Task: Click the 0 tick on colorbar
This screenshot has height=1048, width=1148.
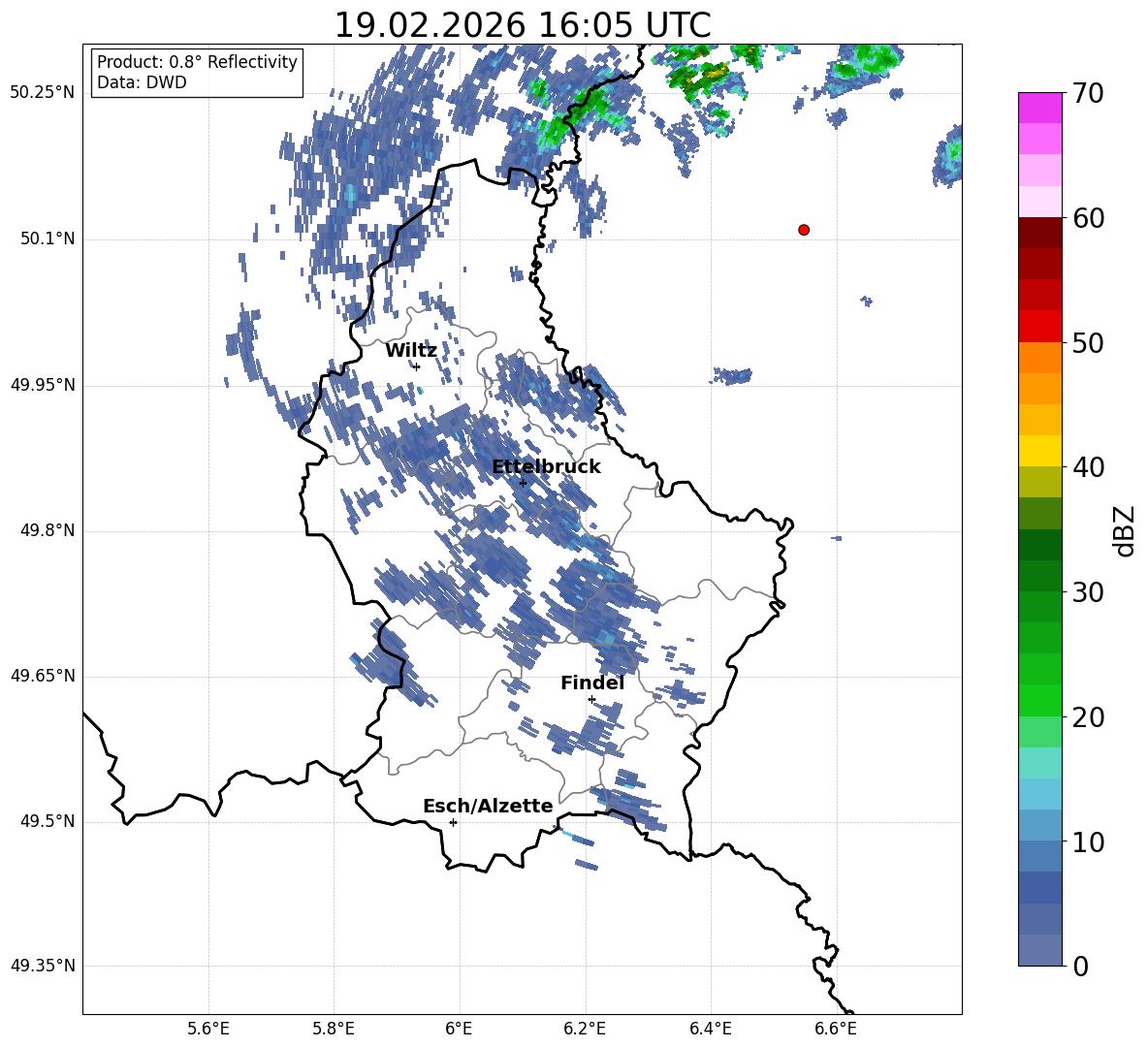Action: 1080,966
